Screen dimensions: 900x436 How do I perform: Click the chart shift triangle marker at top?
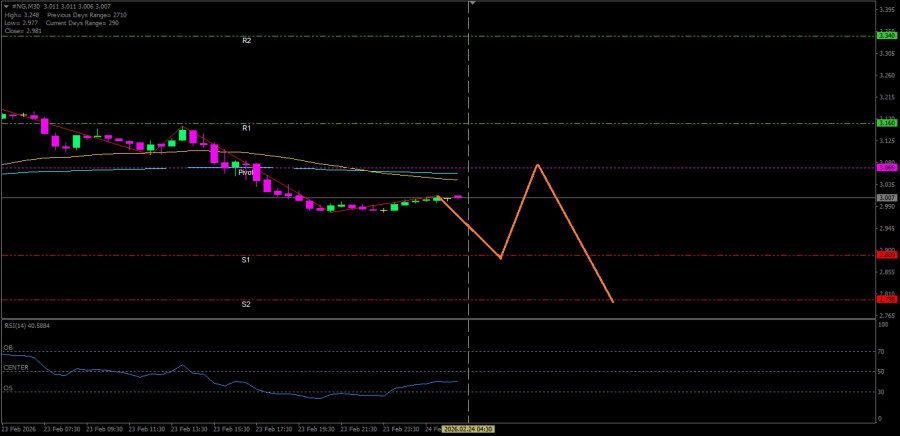pos(472,4)
